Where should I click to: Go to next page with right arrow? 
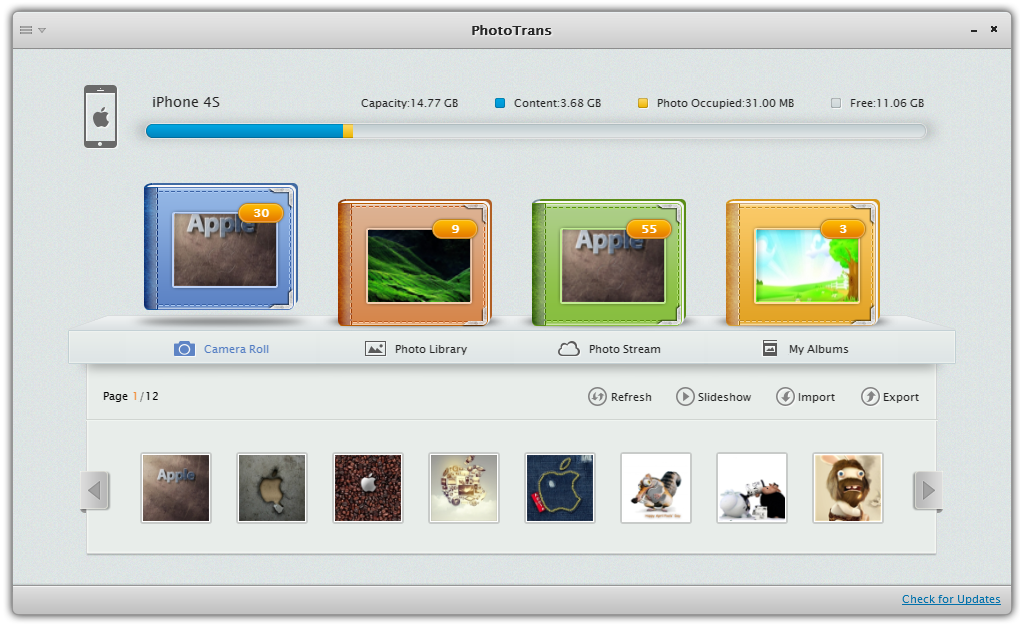(x=928, y=490)
